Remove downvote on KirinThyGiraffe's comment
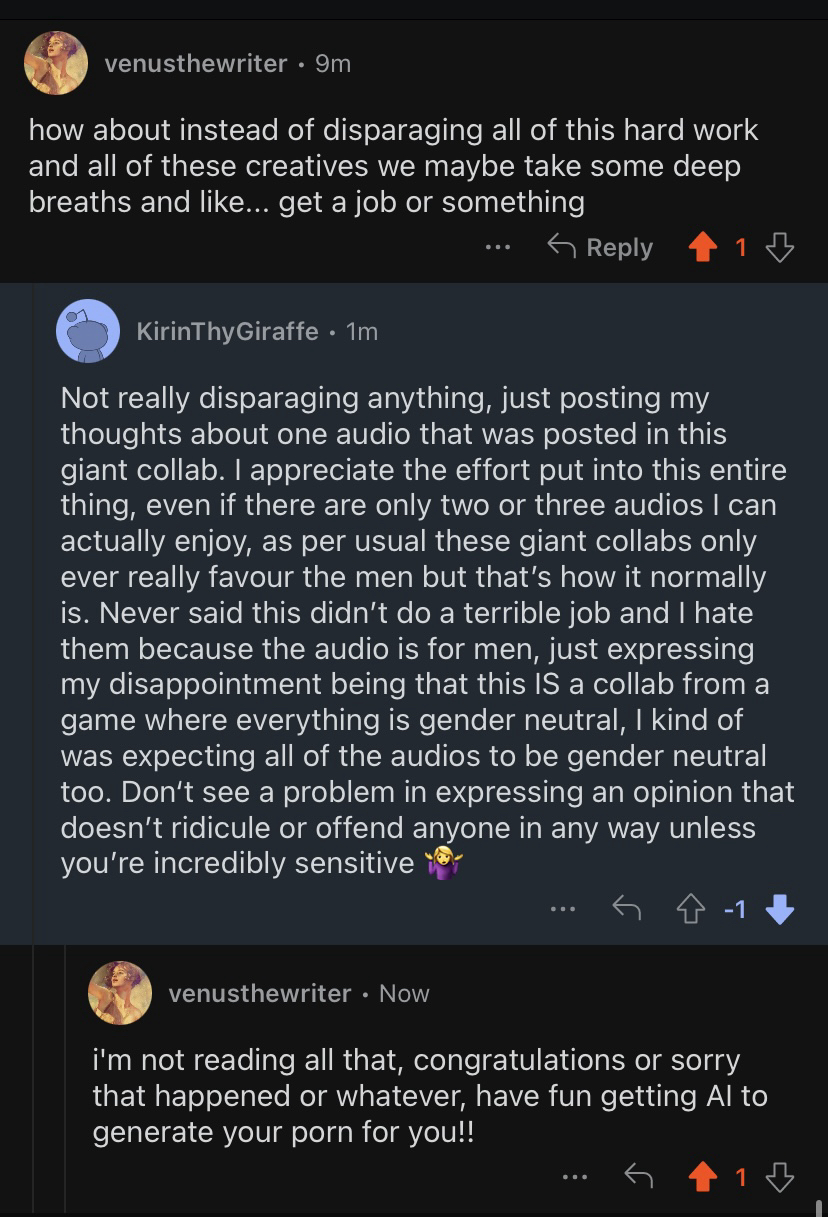Image resolution: width=828 pixels, height=1217 pixels. click(x=779, y=908)
